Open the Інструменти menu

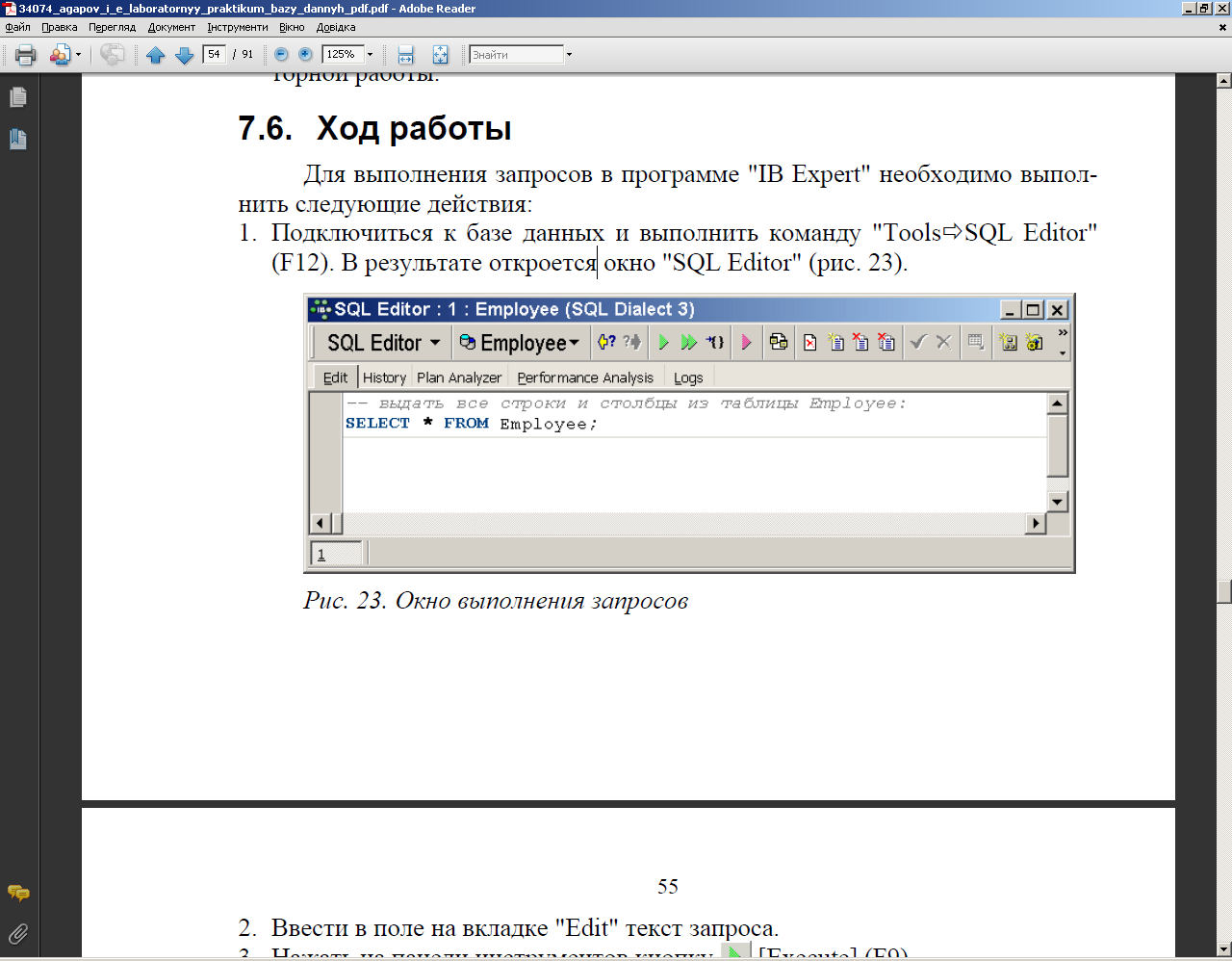238,28
